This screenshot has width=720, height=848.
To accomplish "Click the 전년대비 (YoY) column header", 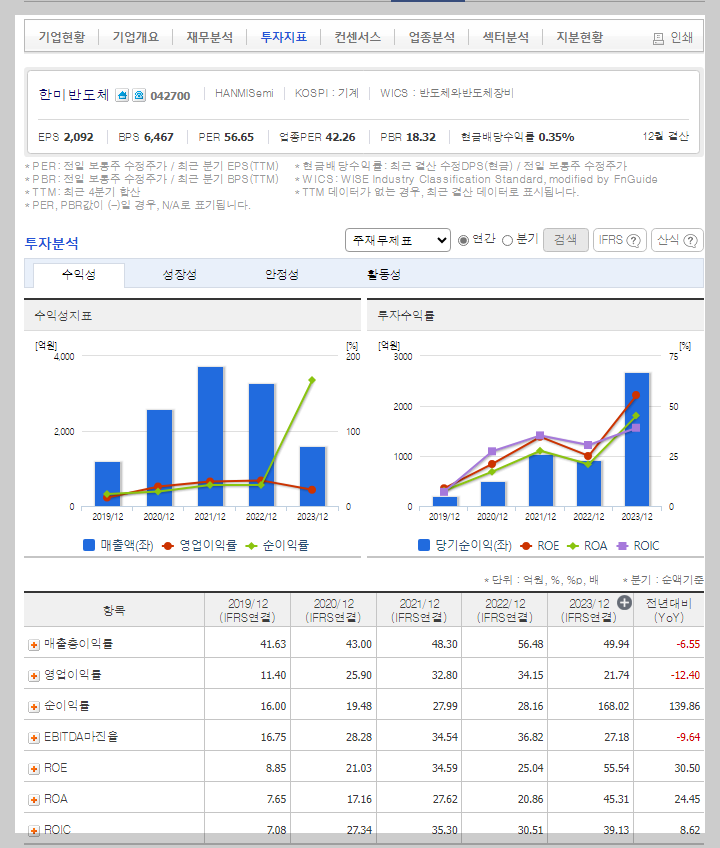I will click(669, 610).
